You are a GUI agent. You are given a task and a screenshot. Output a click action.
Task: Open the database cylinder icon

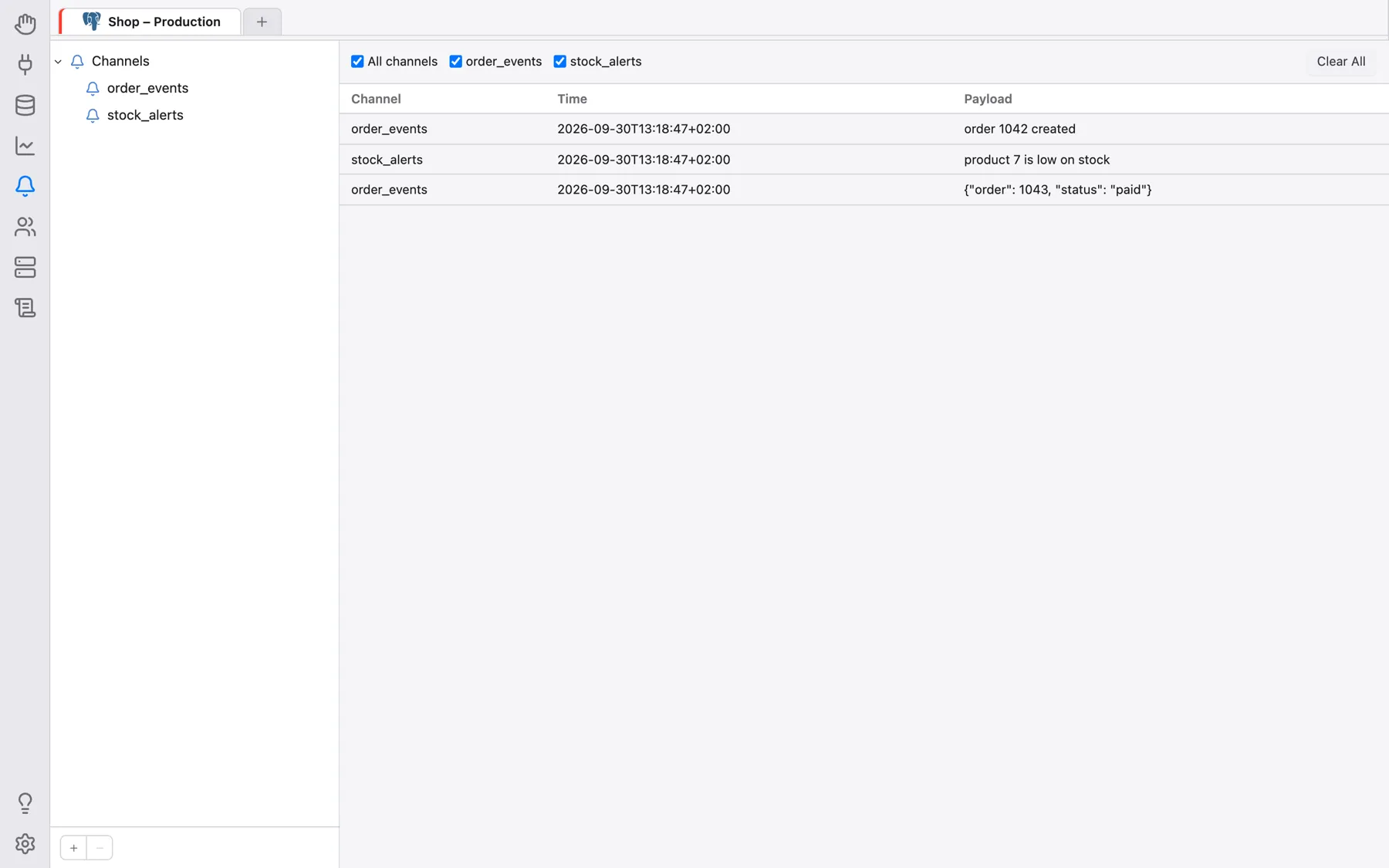click(x=25, y=105)
